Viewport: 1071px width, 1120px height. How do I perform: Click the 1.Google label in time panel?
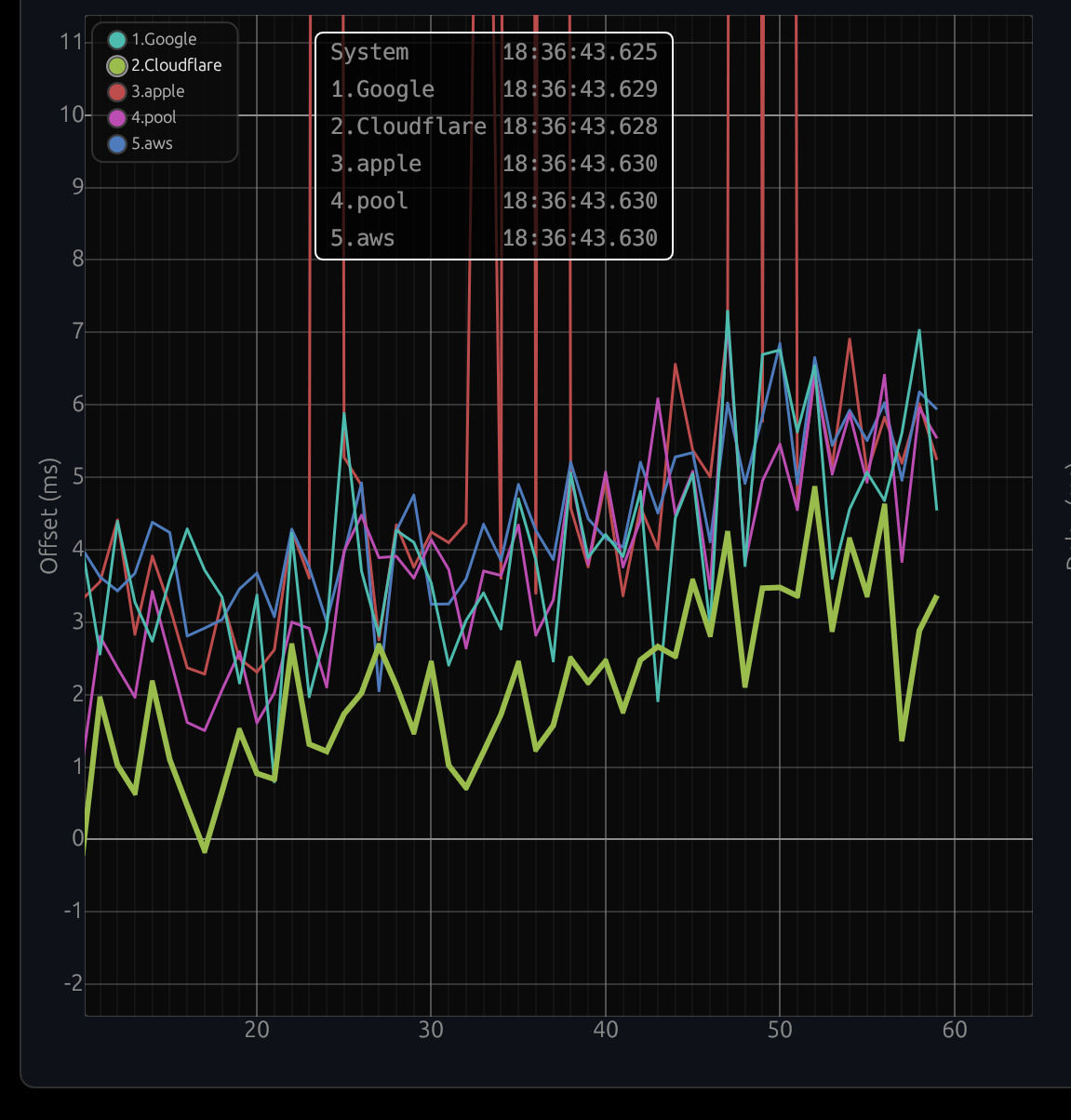(x=382, y=89)
